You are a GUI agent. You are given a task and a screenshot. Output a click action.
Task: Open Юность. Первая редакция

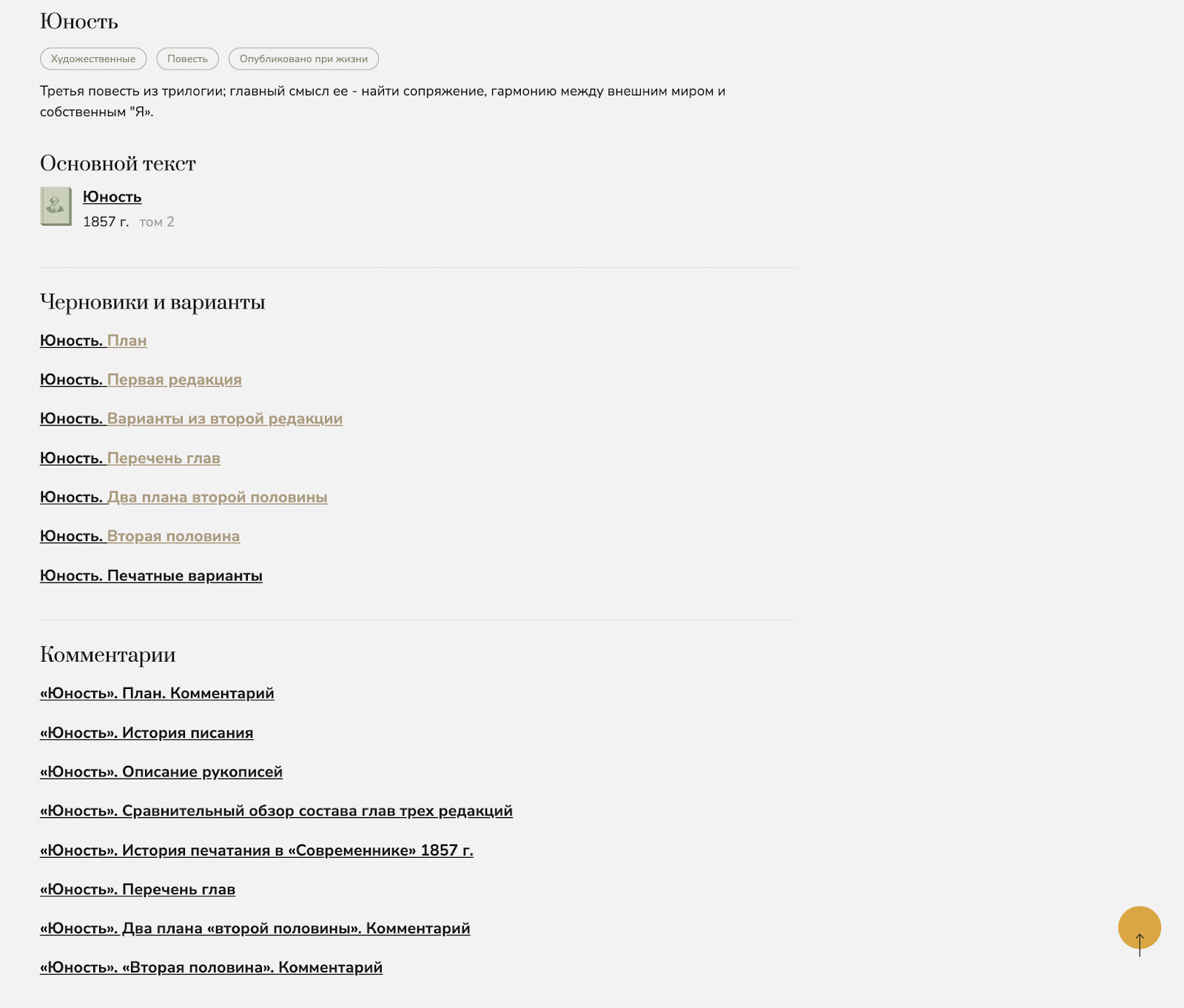click(x=141, y=380)
